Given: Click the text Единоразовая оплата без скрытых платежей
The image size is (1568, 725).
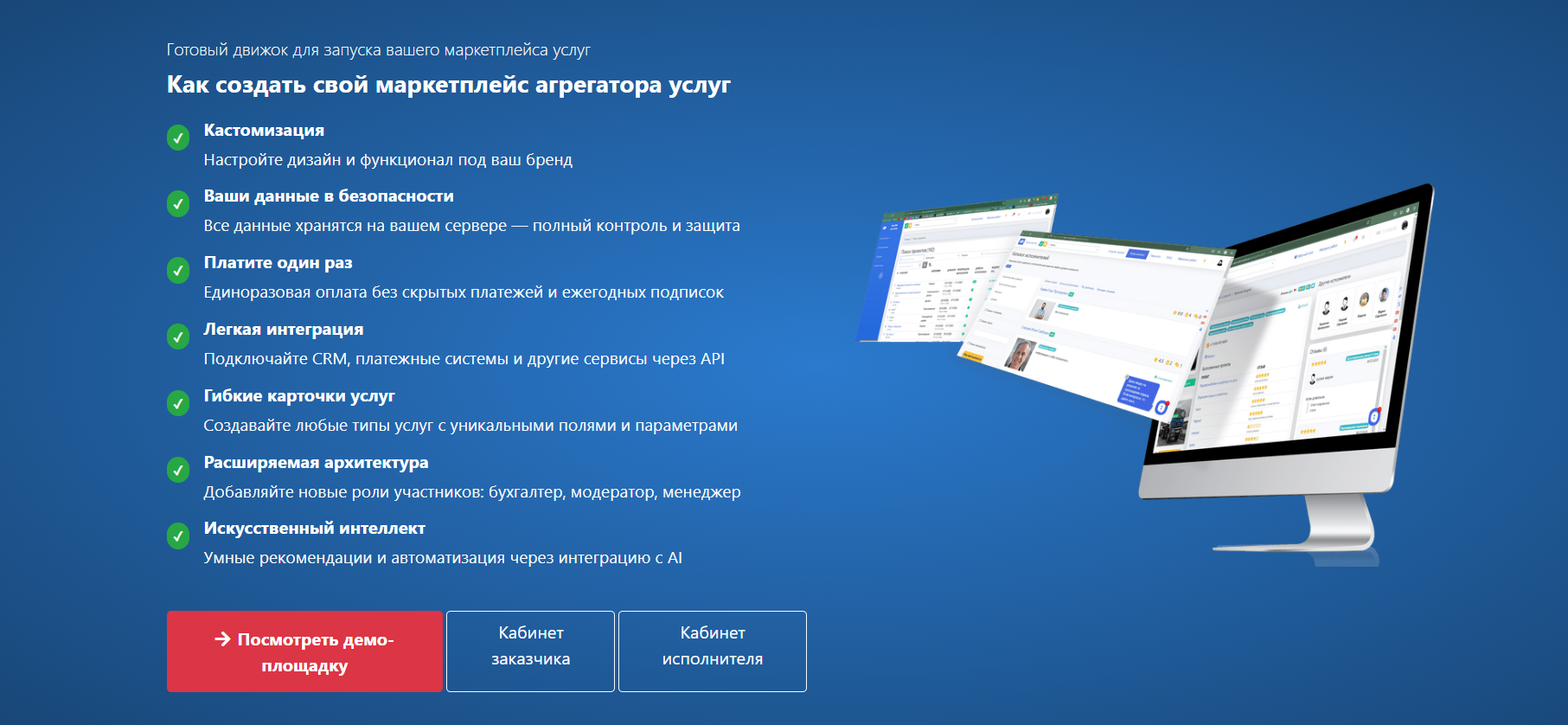Looking at the screenshot, I should coord(464,292).
